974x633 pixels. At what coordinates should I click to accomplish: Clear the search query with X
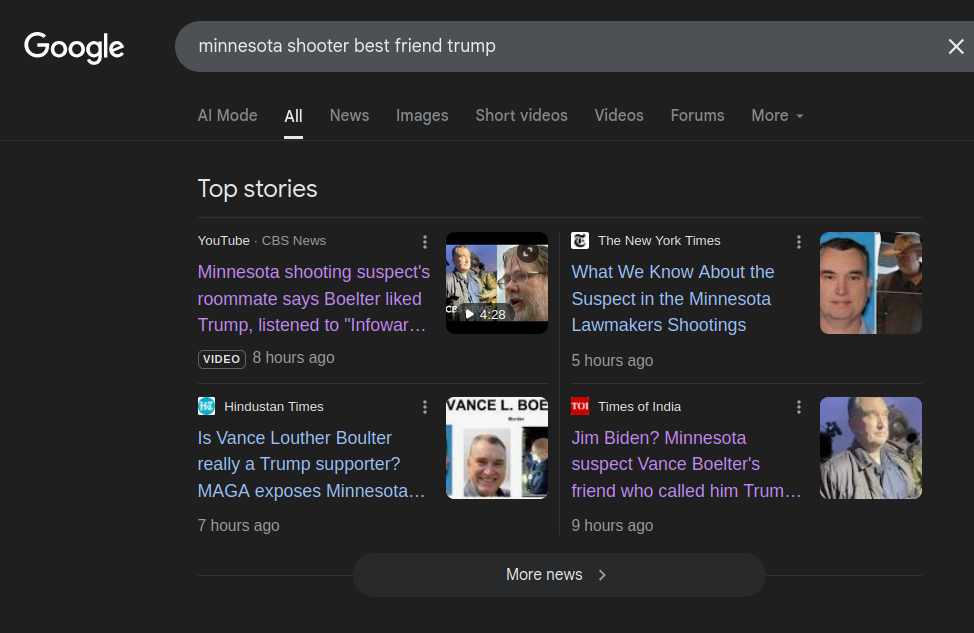(956, 47)
